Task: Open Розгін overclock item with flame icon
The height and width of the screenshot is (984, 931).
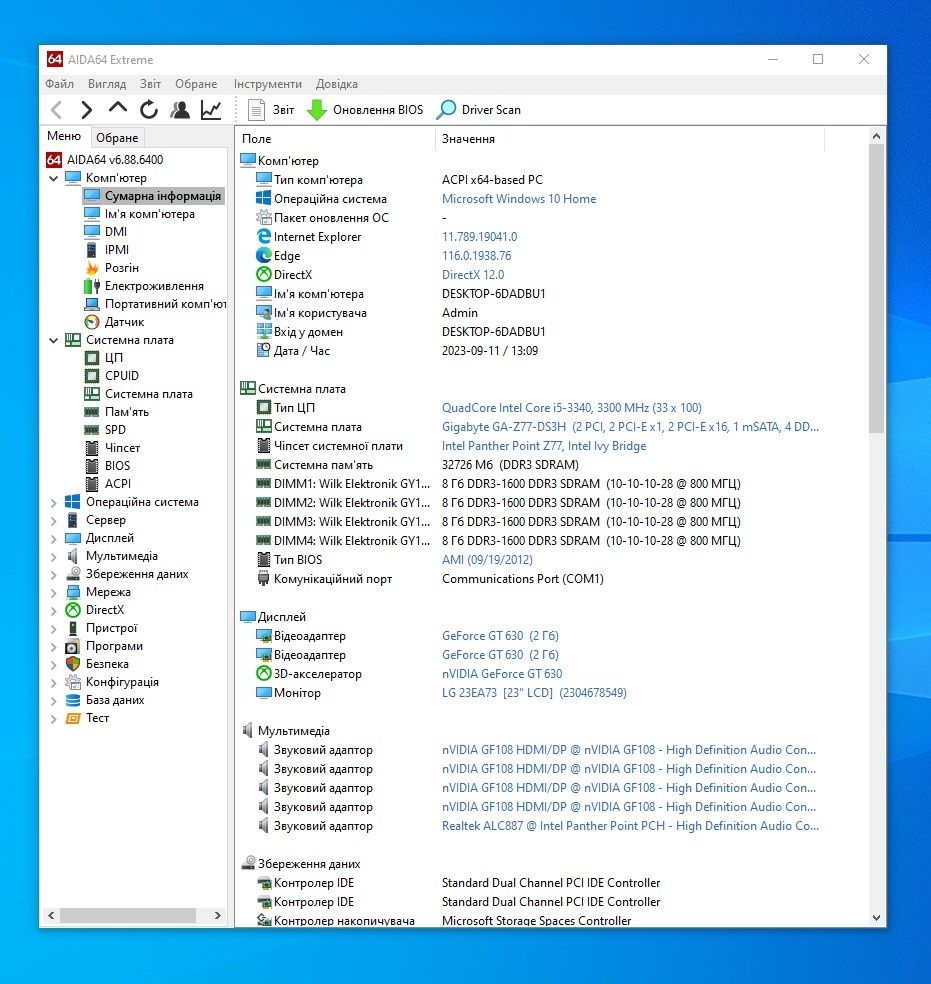Action: click(x=121, y=268)
